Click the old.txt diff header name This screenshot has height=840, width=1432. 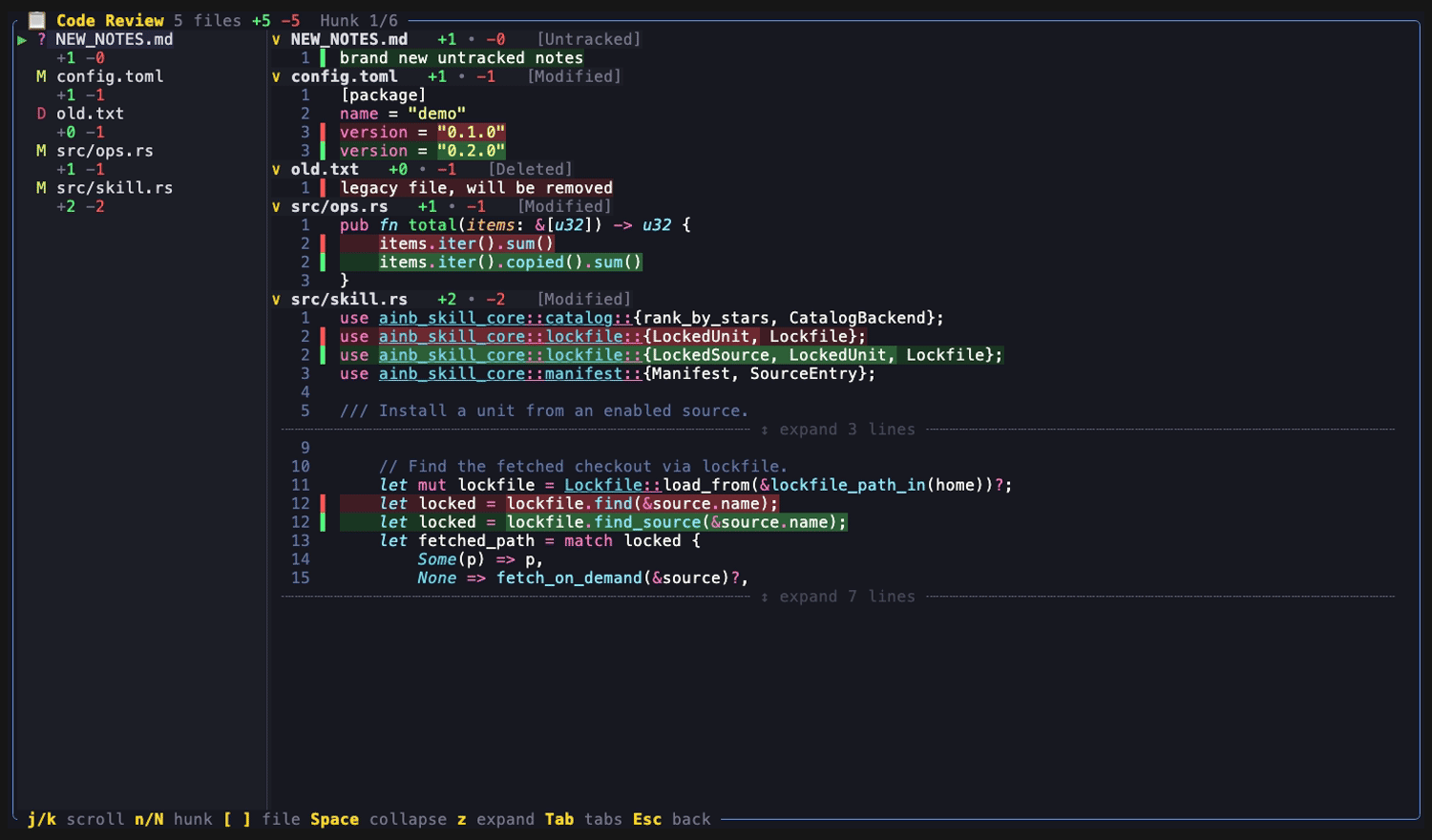[325, 169]
